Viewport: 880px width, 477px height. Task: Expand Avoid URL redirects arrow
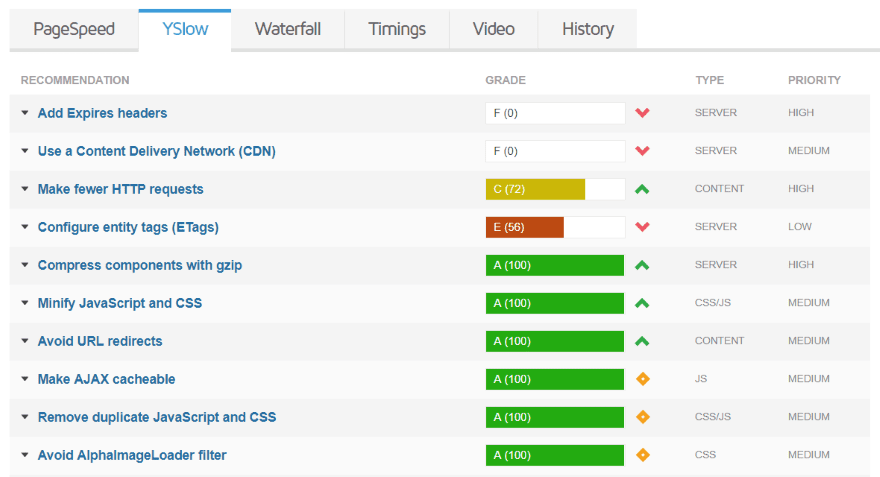click(25, 341)
